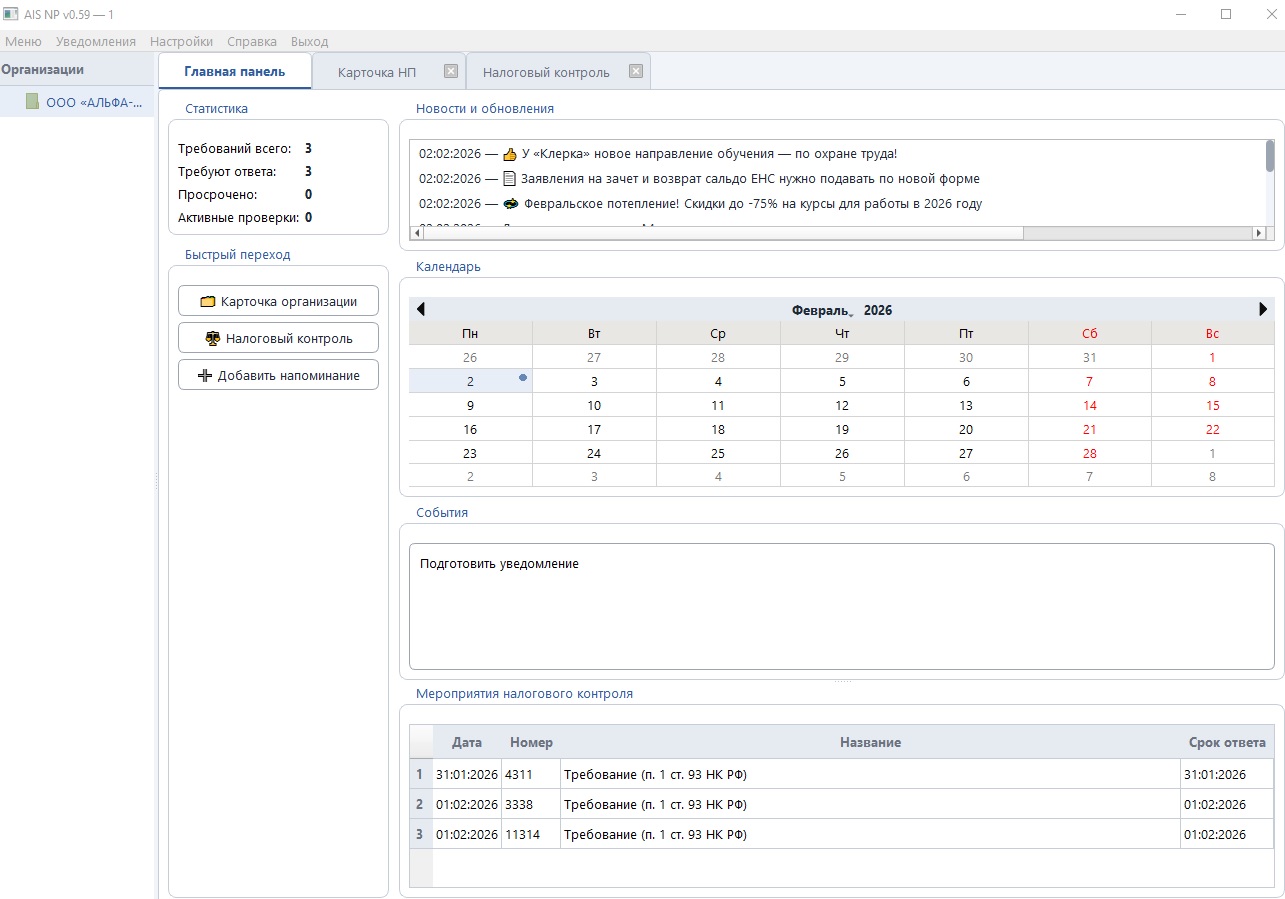Select February 18 in the calendar
The height and width of the screenshot is (899, 1285).
(x=718, y=430)
